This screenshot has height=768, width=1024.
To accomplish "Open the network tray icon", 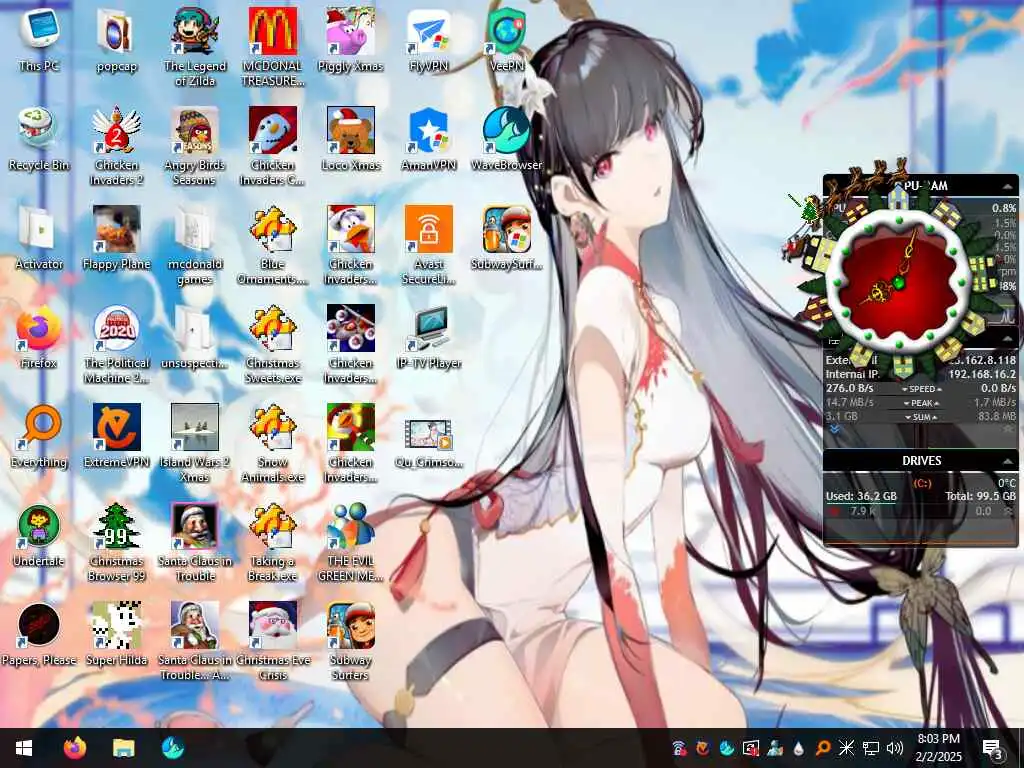I will [871, 748].
